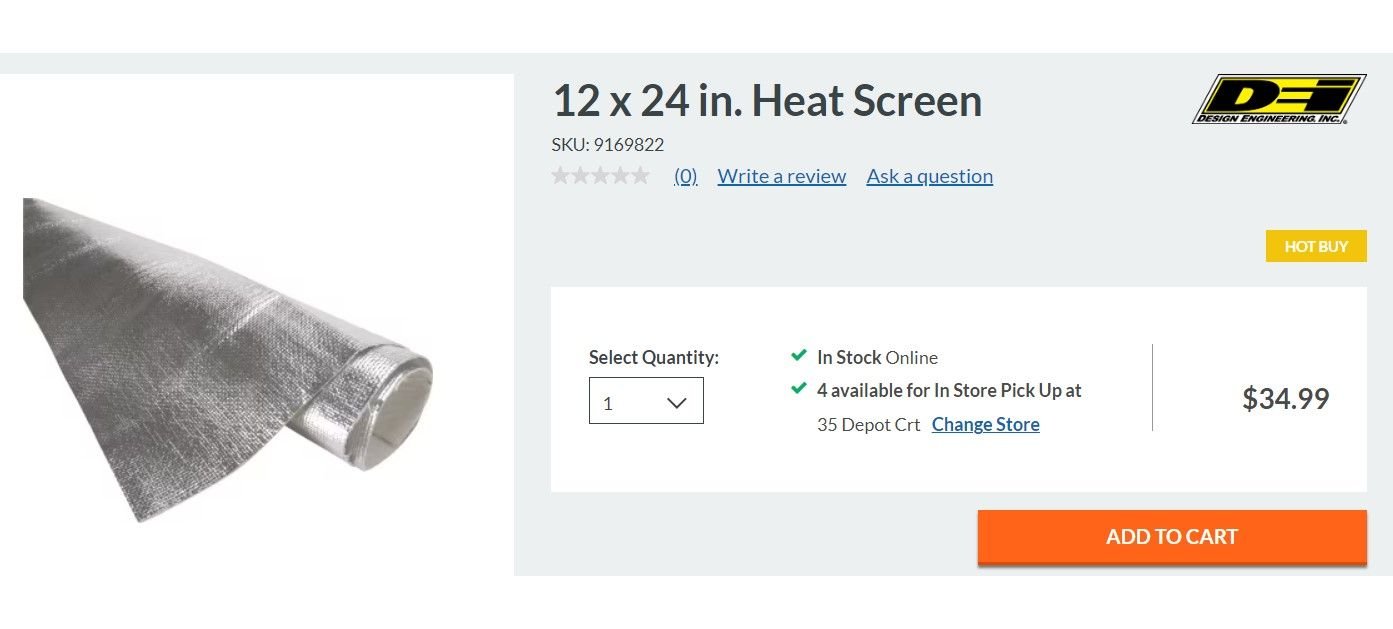Click the Select Quantity label
The width and height of the screenshot is (1393, 629).
pyautogui.click(x=653, y=358)
